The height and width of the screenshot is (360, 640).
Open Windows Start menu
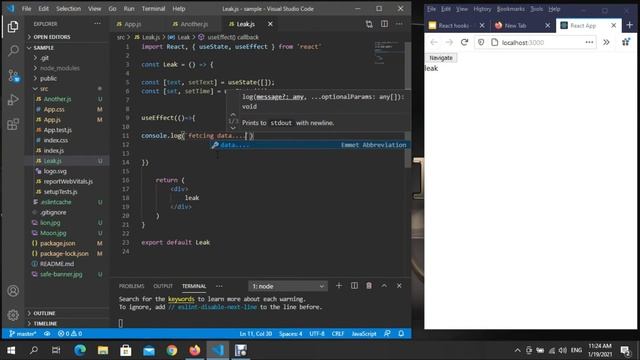tap(11, 350)
